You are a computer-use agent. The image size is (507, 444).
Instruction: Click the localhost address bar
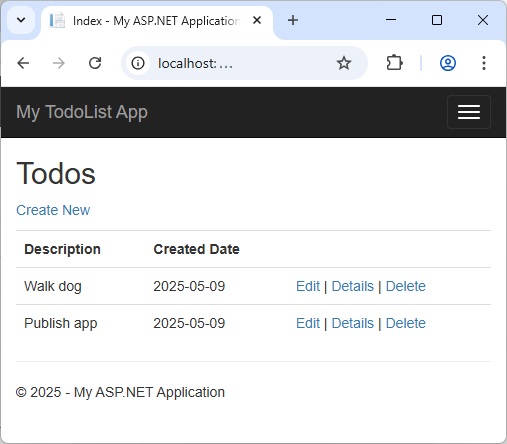pos(244,63)
